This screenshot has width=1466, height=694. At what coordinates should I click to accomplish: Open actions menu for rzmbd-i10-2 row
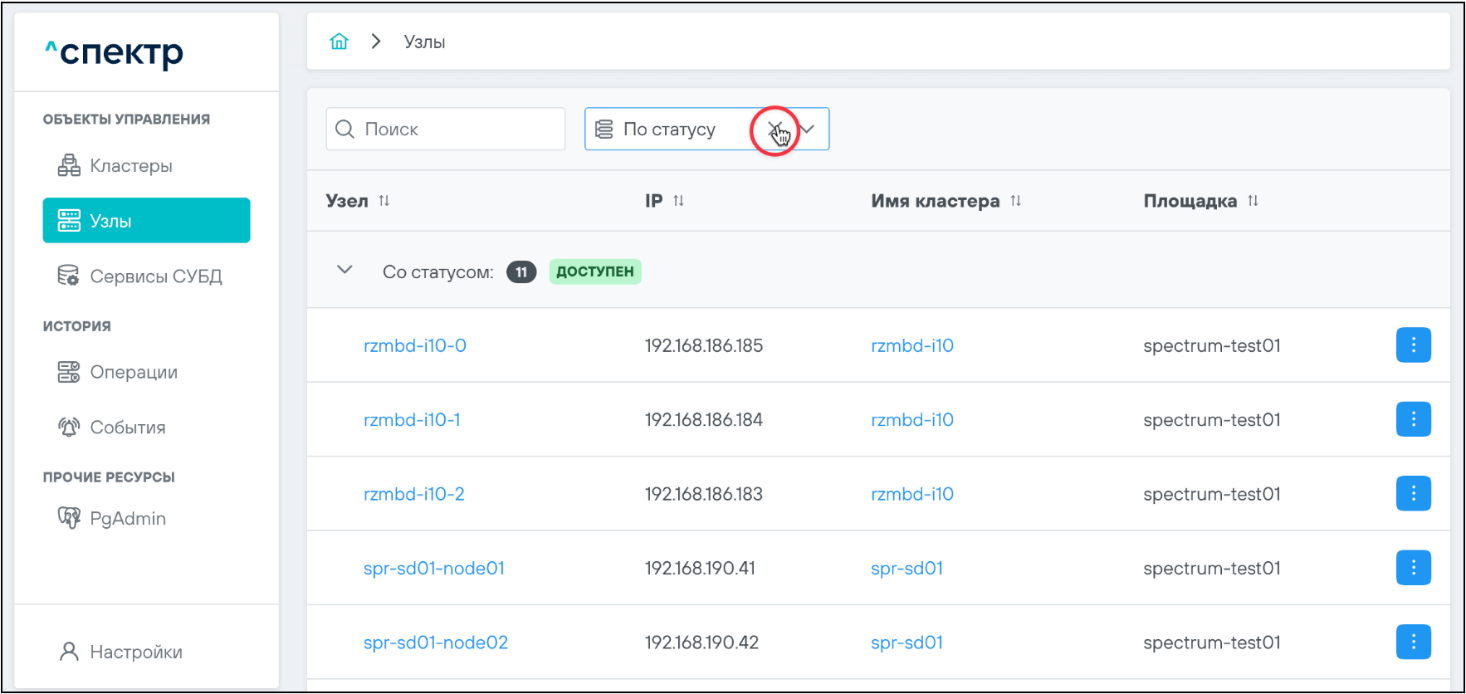coord(1412,493)
